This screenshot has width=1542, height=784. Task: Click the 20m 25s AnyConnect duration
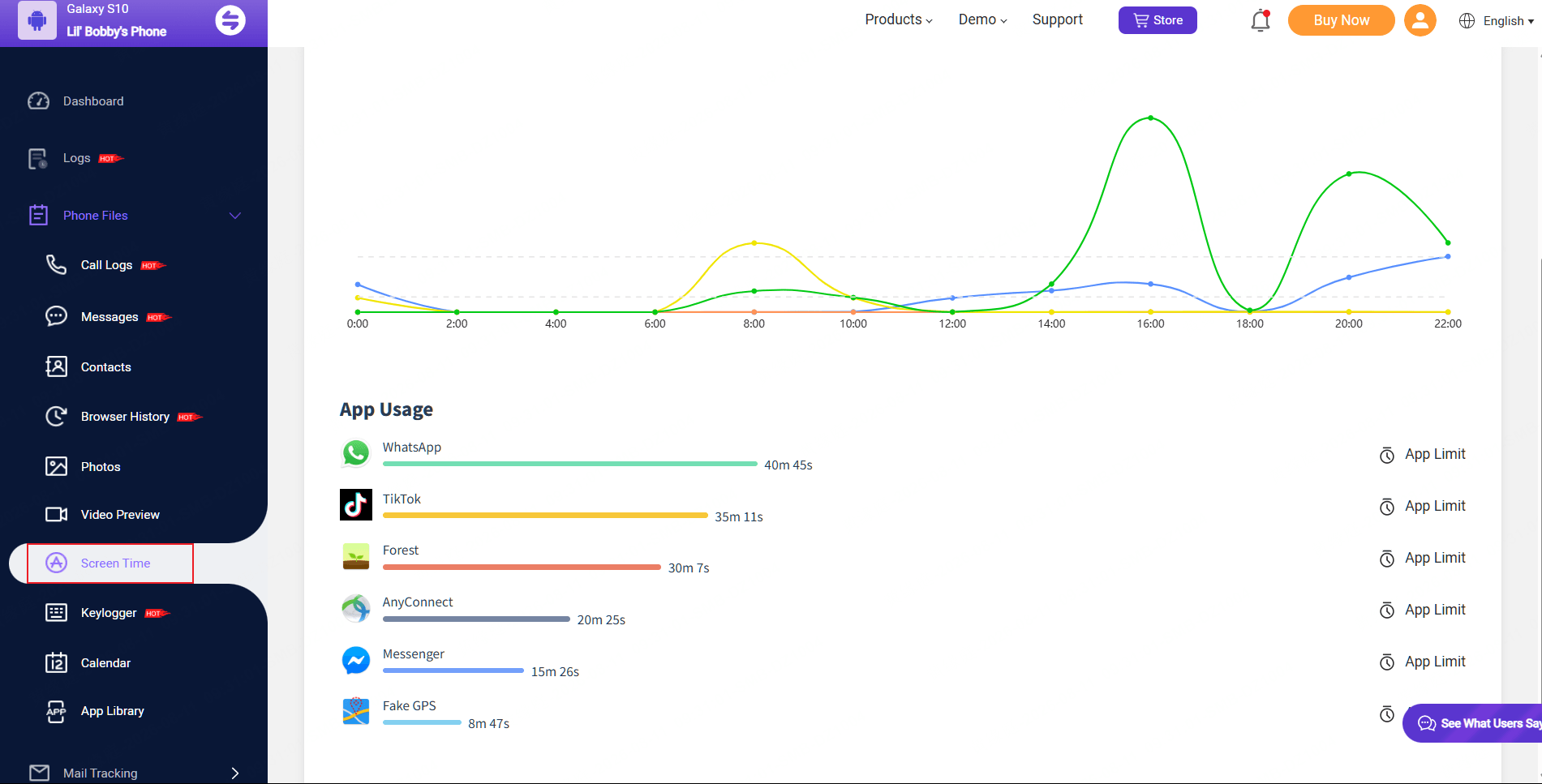click(601, 620)
